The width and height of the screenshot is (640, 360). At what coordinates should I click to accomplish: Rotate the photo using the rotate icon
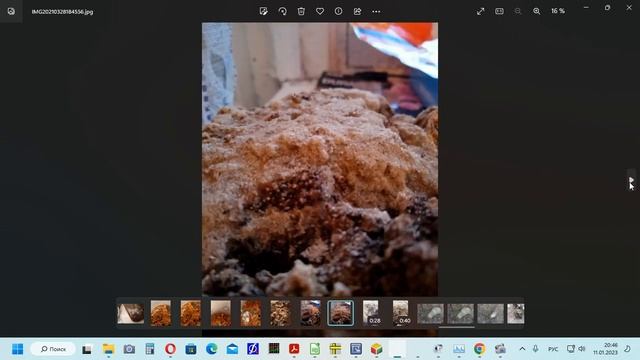tap(282, 11)
